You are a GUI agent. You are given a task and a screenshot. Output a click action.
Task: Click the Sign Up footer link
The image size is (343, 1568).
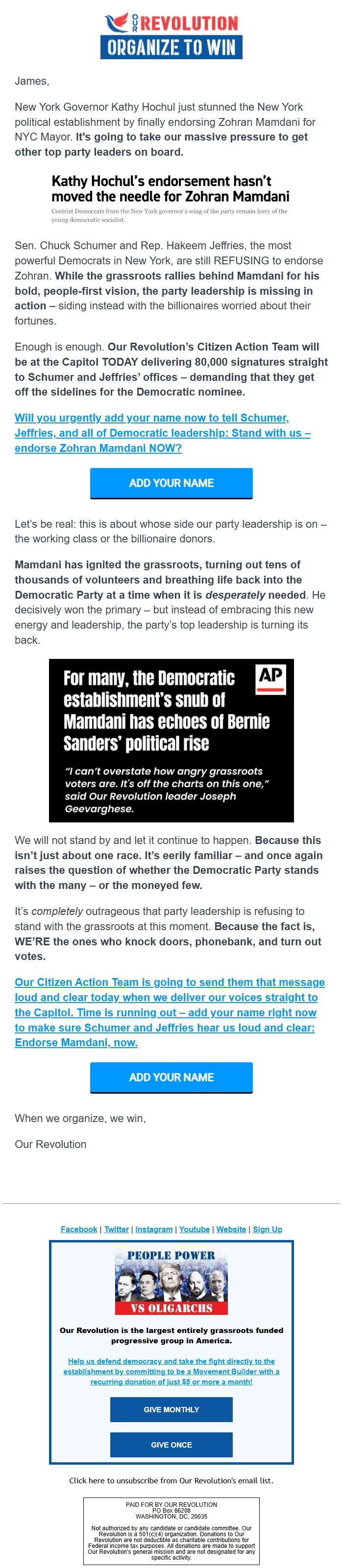tap(268, 1230)
